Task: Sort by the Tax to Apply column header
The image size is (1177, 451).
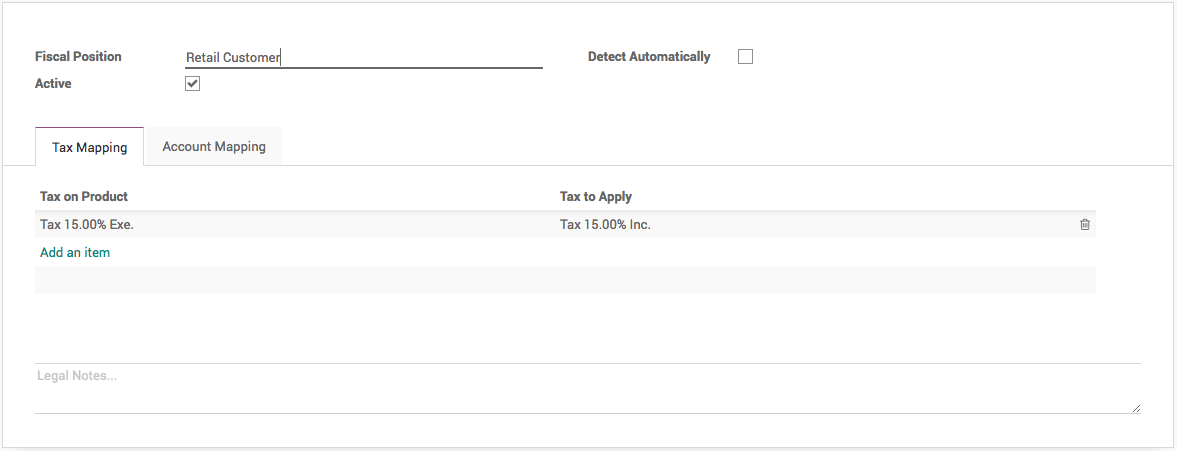Action: point(596,197)
